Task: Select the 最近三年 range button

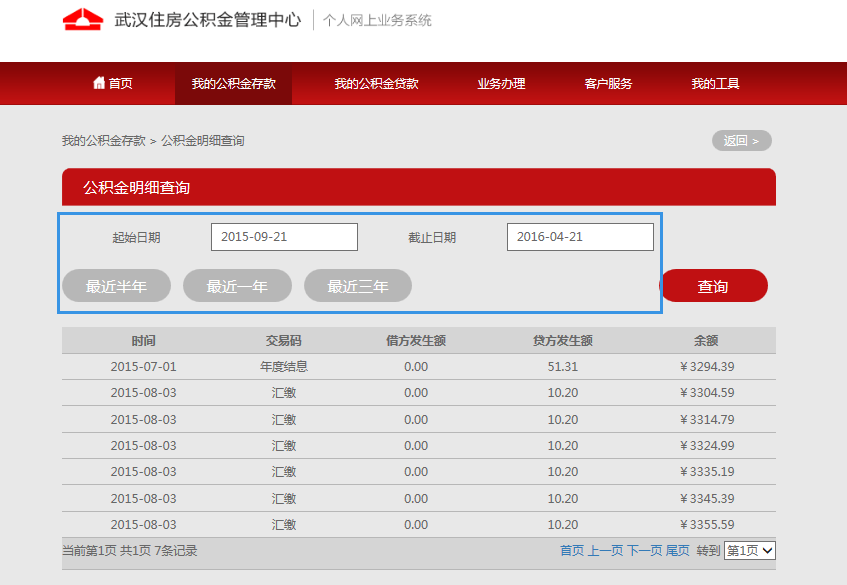Action: [358, 286]
